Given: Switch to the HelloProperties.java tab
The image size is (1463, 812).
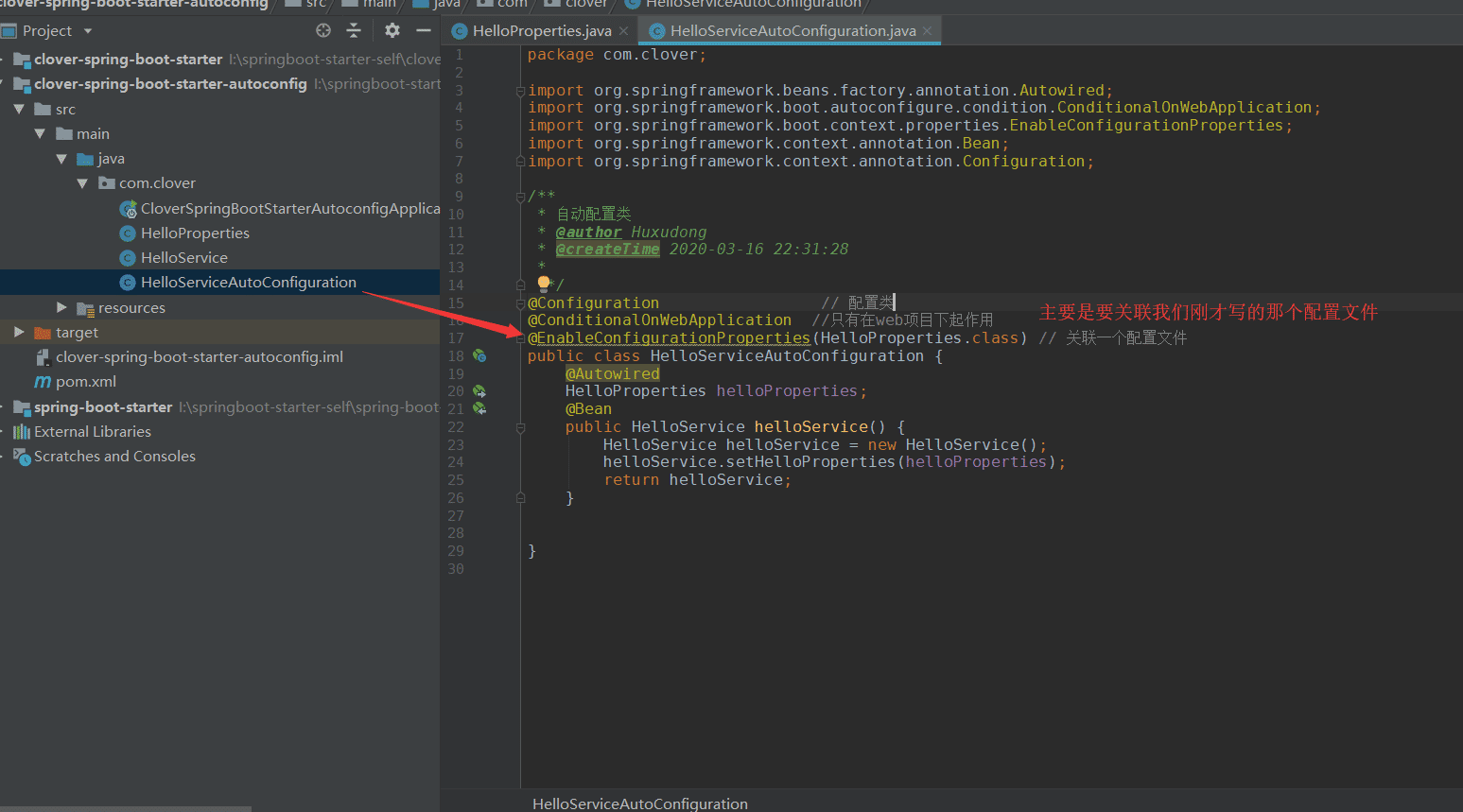Looking at the screenshot, I should tap(541, 31).
